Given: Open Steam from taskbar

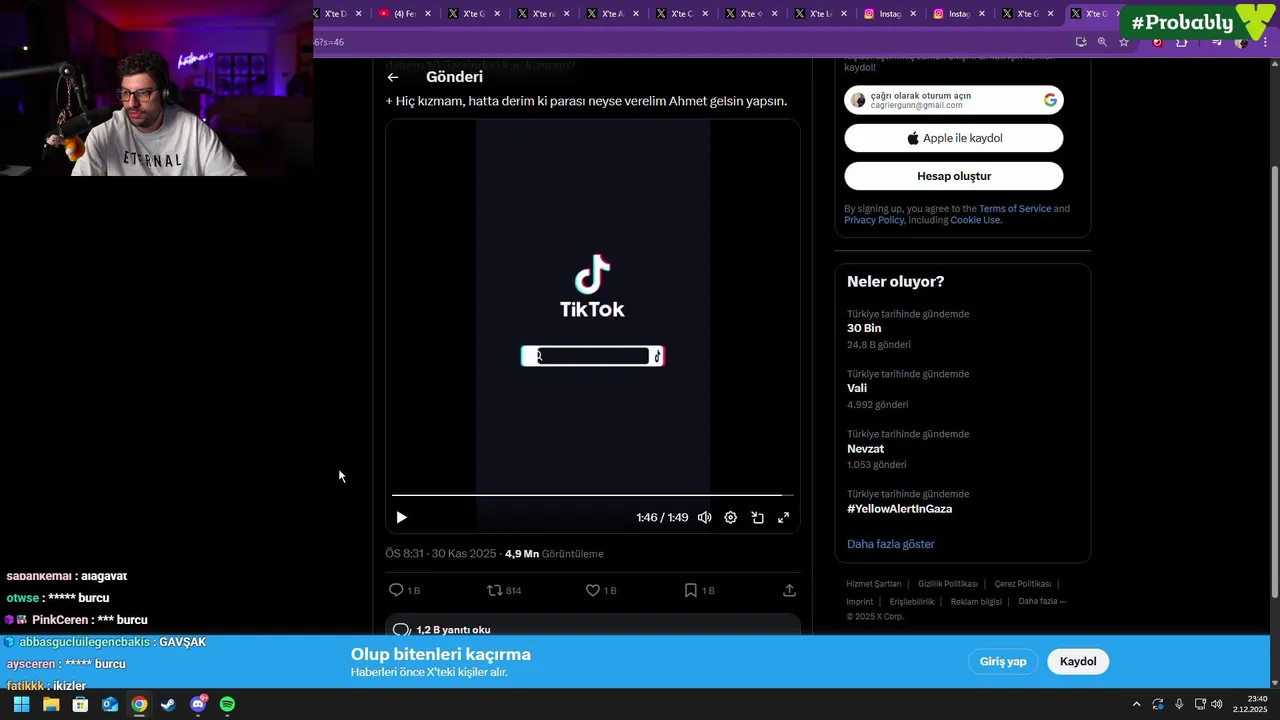Looking at the screenshot, I should click(x=168, y=705).
